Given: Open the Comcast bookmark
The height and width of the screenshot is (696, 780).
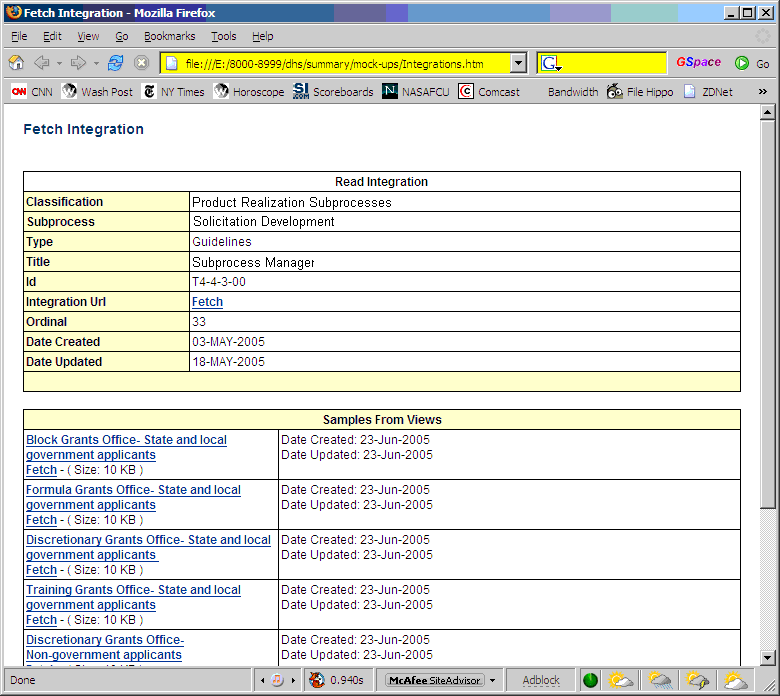Looking at the screenshot, I should click(488, 92).
